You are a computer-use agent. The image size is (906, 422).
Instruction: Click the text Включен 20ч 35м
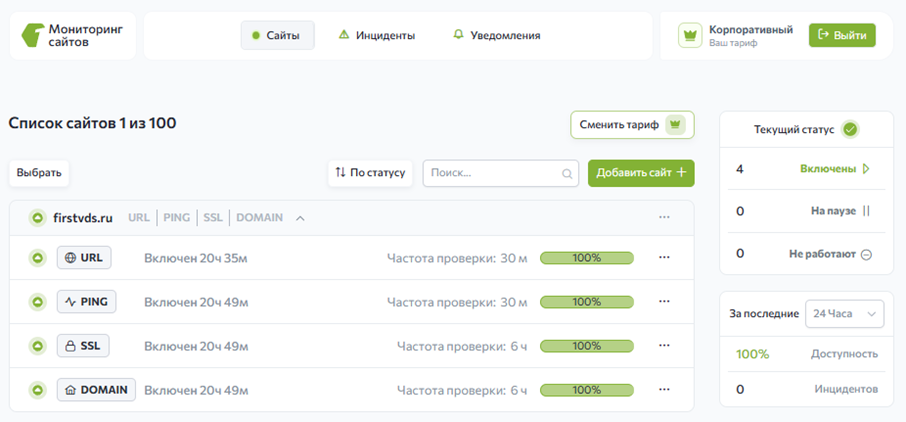tap(196, 258)
